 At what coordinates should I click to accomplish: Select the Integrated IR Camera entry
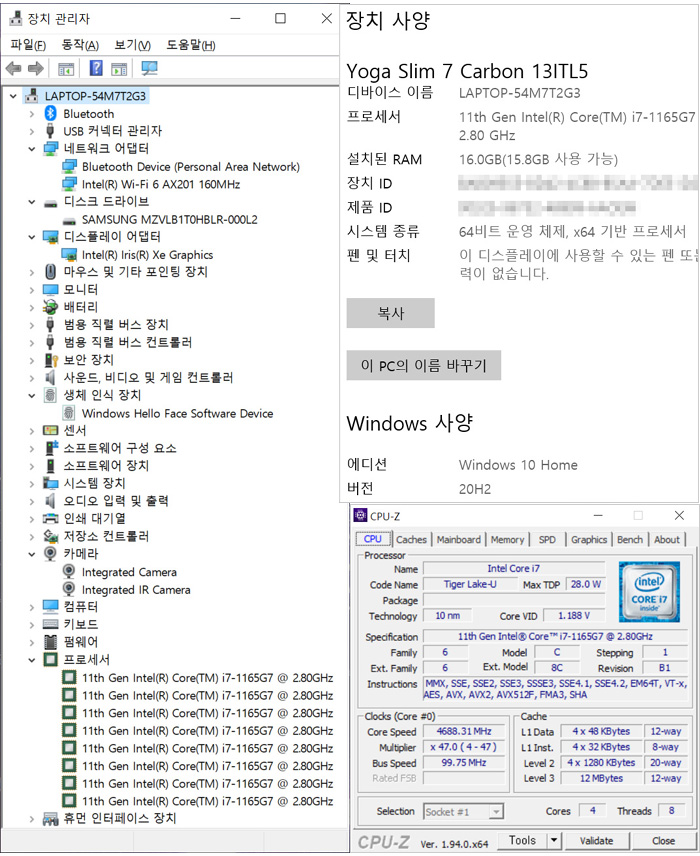pyautogui.click(x=136, y=590)
